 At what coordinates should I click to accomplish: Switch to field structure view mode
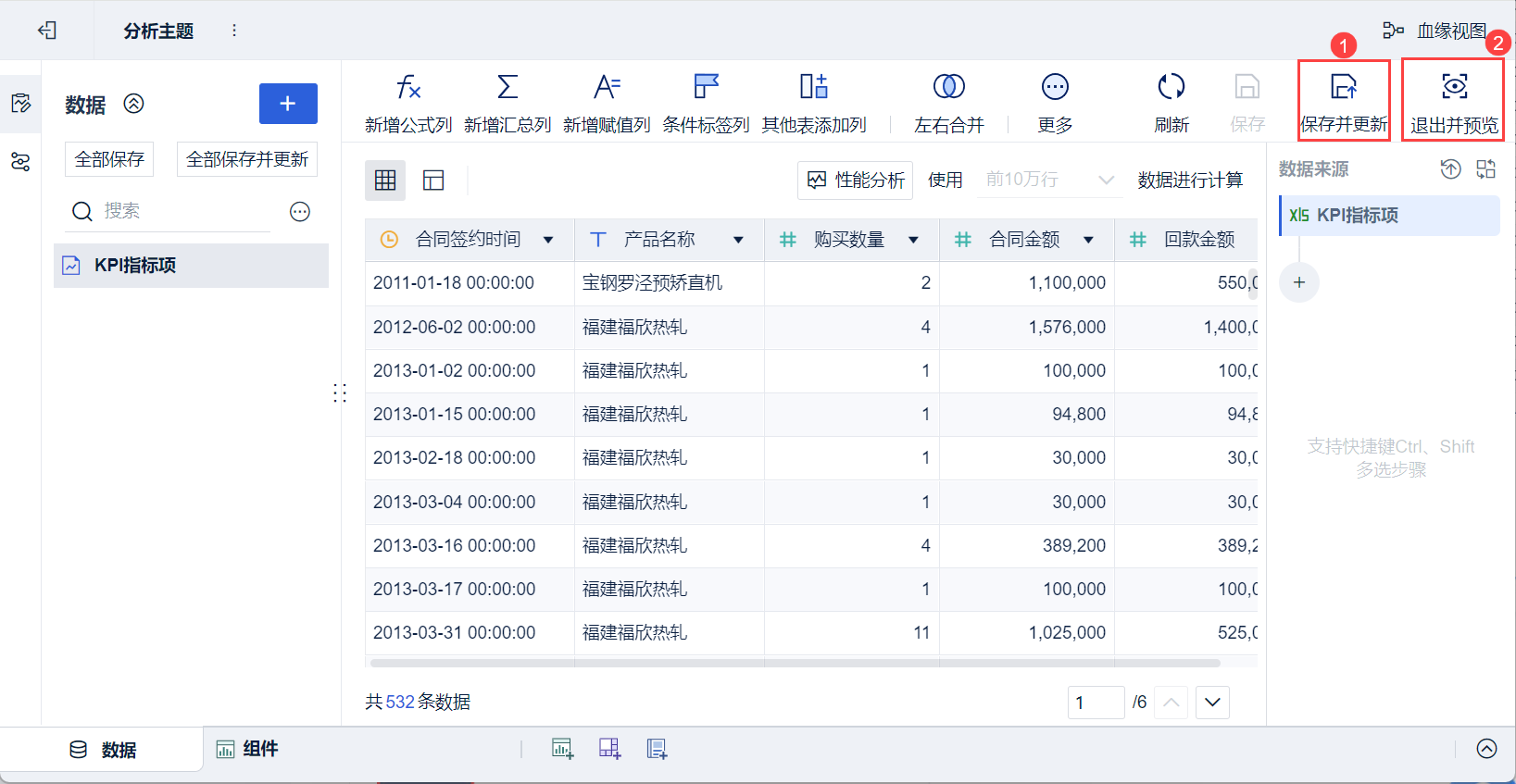click(433, 180)
